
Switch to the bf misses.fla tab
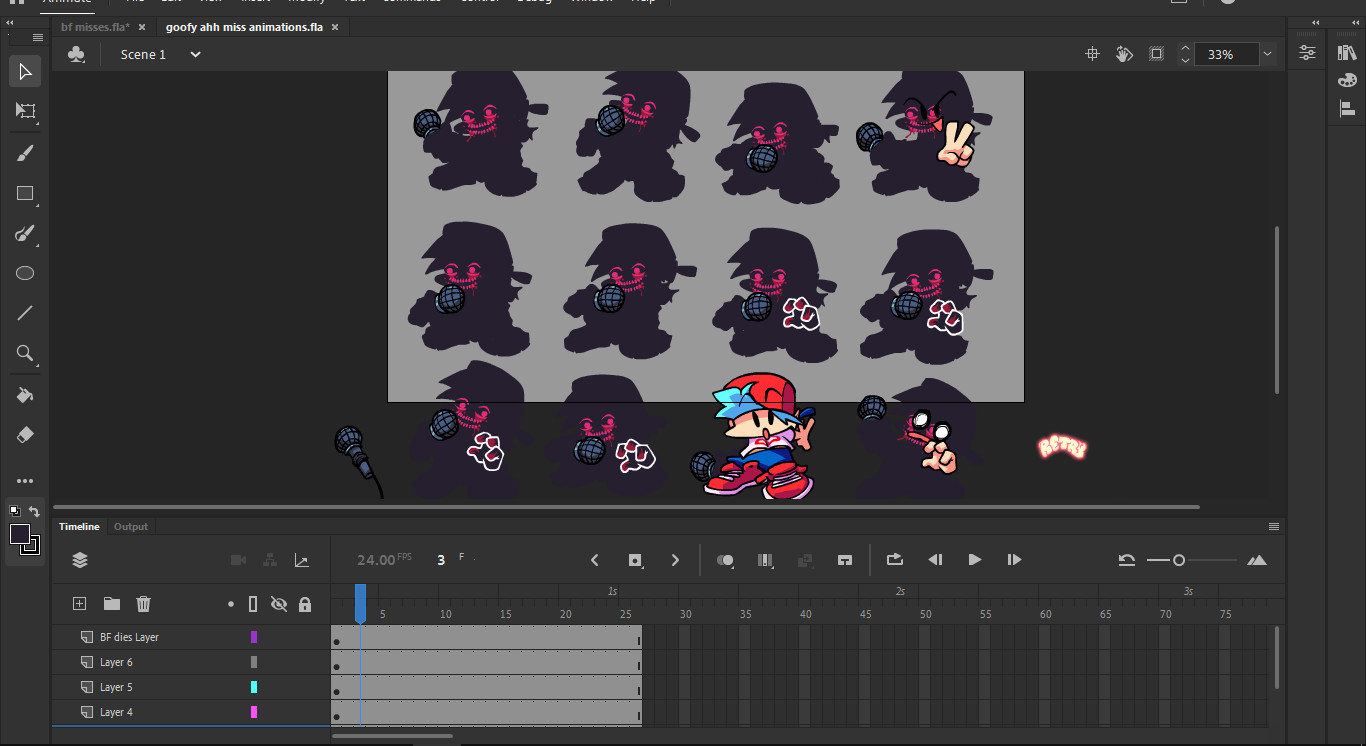click(x=95, y=27)
